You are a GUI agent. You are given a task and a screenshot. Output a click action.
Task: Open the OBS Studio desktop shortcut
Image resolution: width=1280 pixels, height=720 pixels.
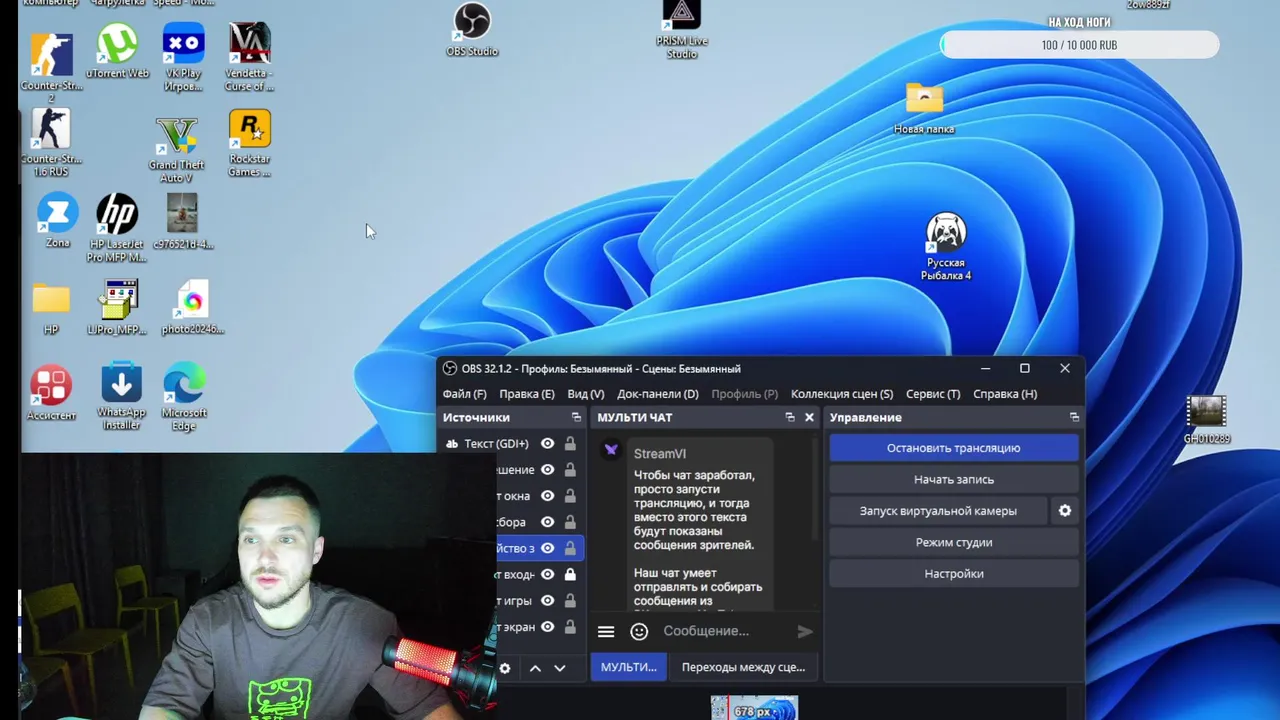tap(472, 28)
